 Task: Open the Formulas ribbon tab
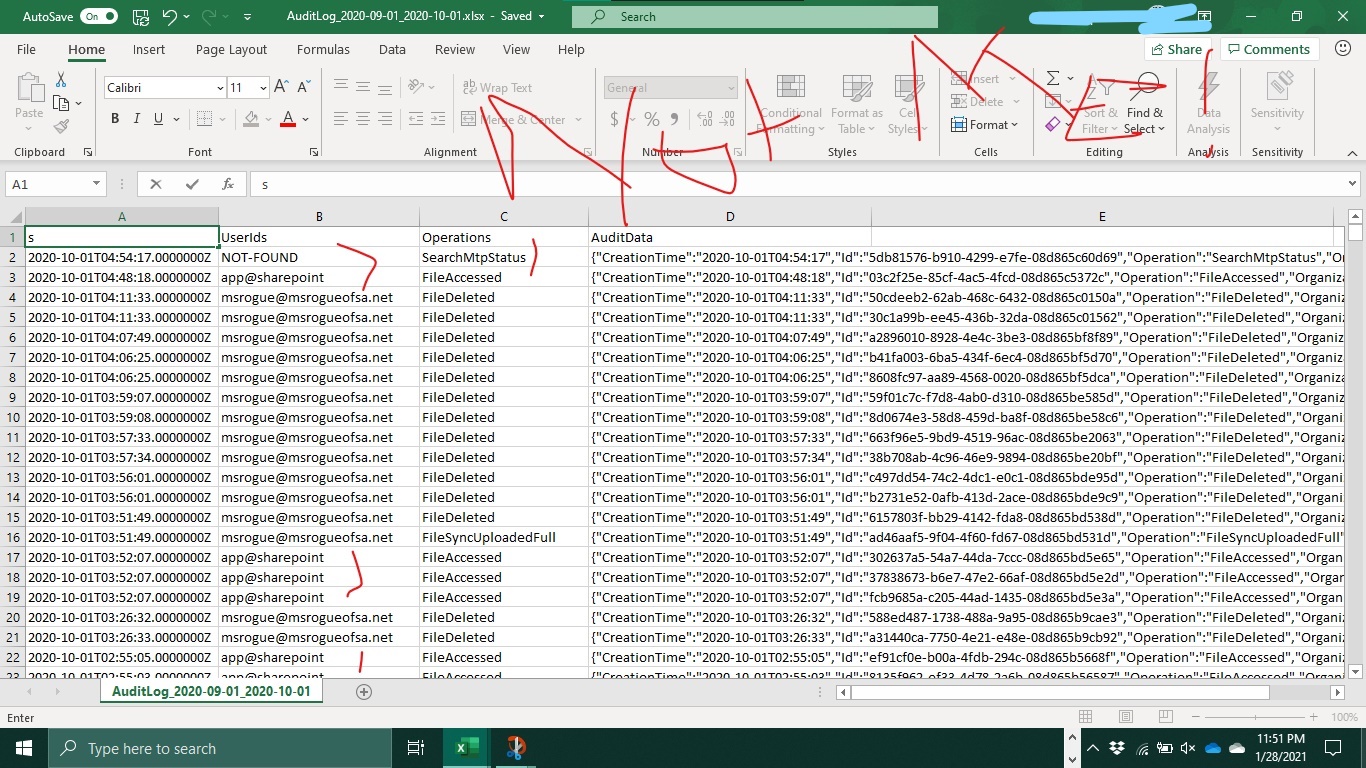click(x=323, y=49)
